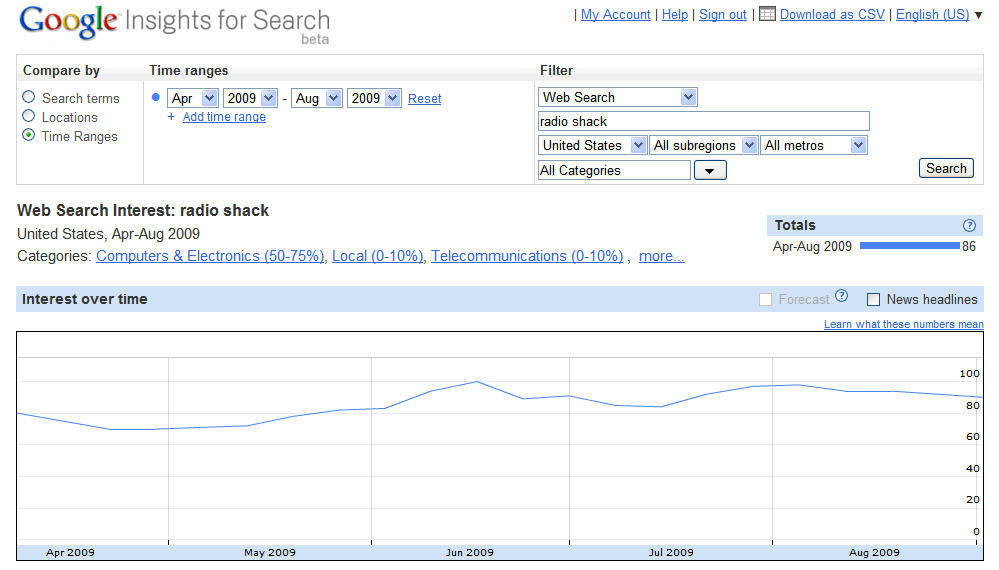Open the Web Search type dropdown
The width and height of the screenshot is (999, 570).
617,97
